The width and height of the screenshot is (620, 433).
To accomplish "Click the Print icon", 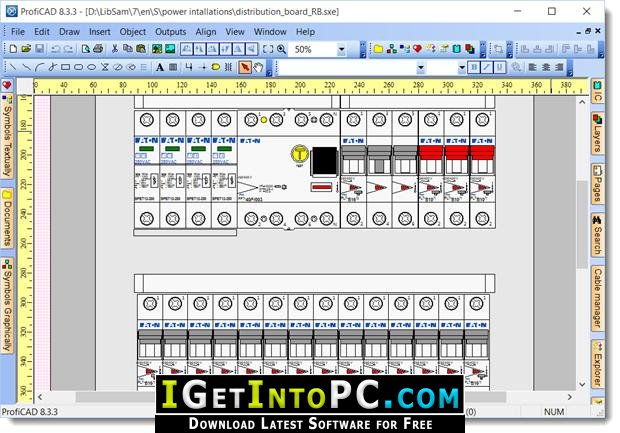I will coord(98,49).
